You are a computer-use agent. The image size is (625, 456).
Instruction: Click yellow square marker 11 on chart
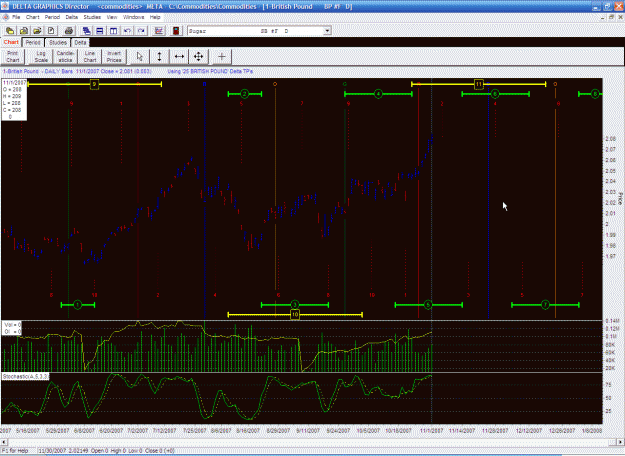tap(479, 84)
